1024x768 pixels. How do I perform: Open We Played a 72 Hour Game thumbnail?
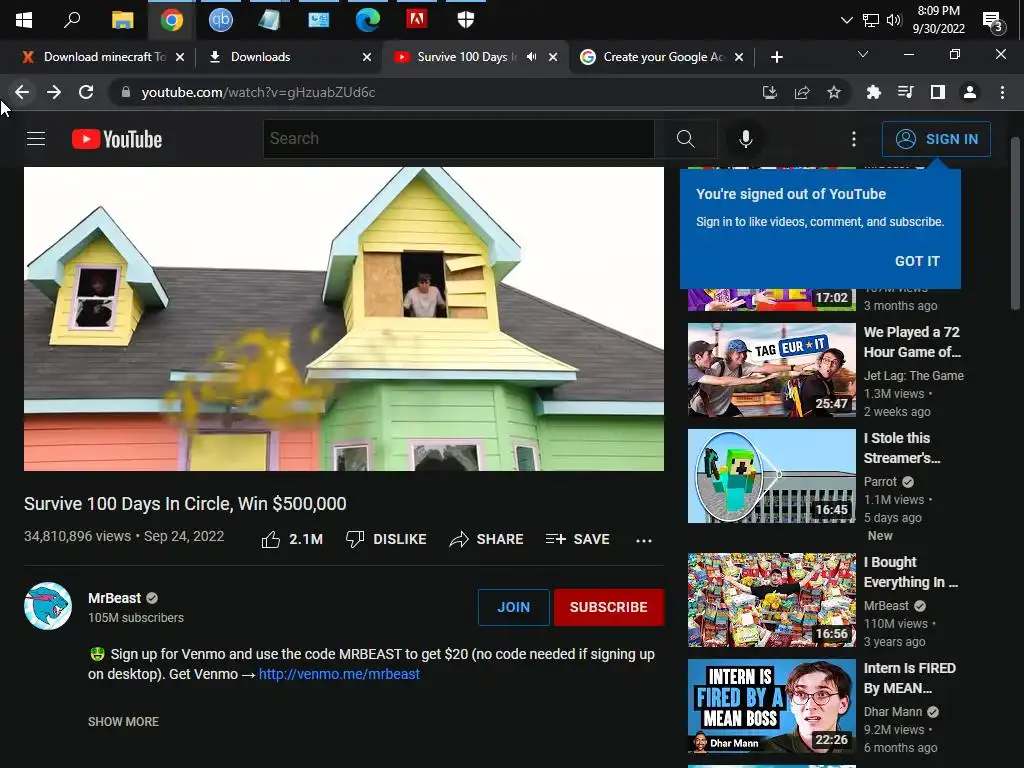tap(771, 370)
